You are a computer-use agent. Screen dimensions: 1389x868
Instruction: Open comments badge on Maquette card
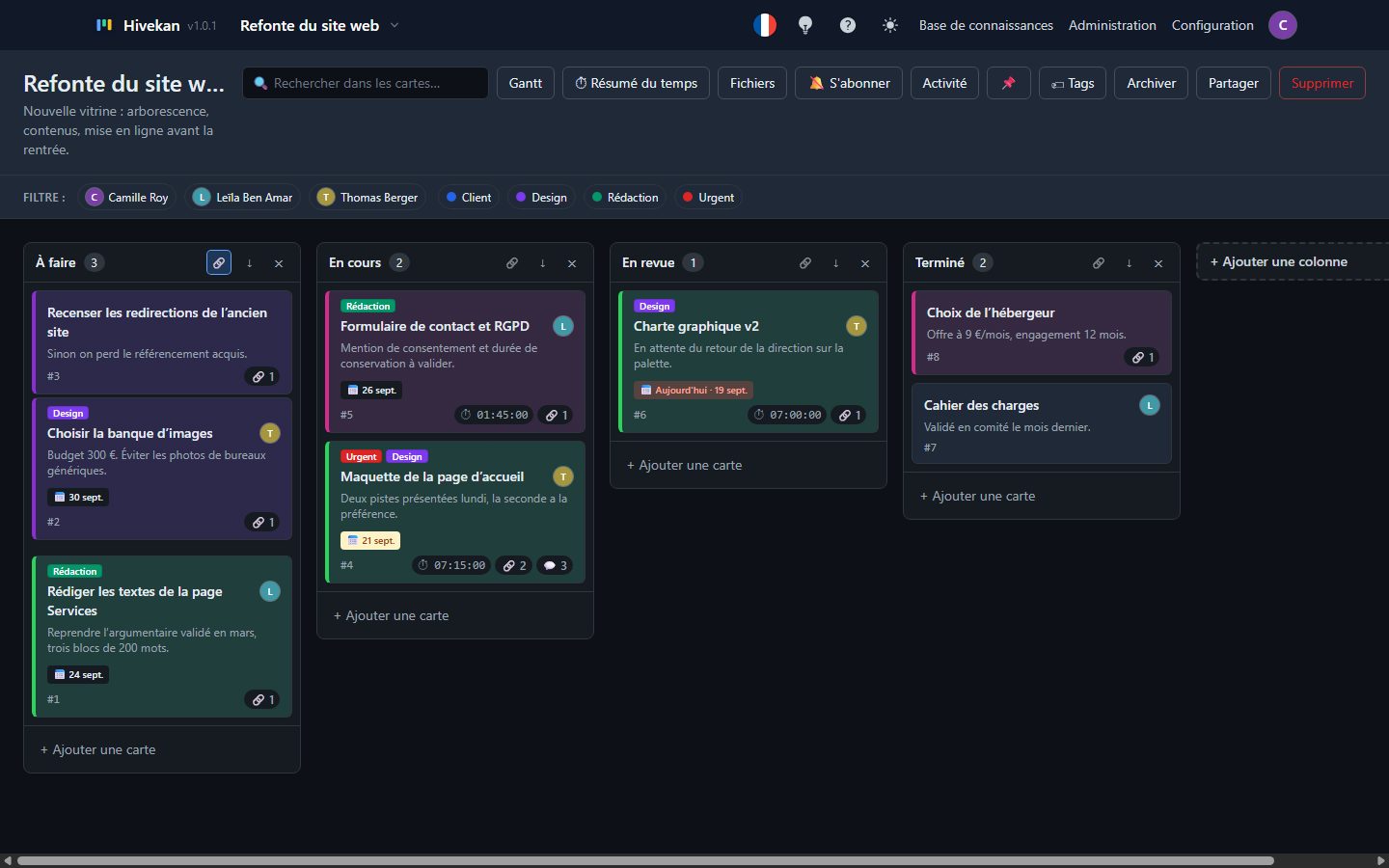[x=555, y=565]
